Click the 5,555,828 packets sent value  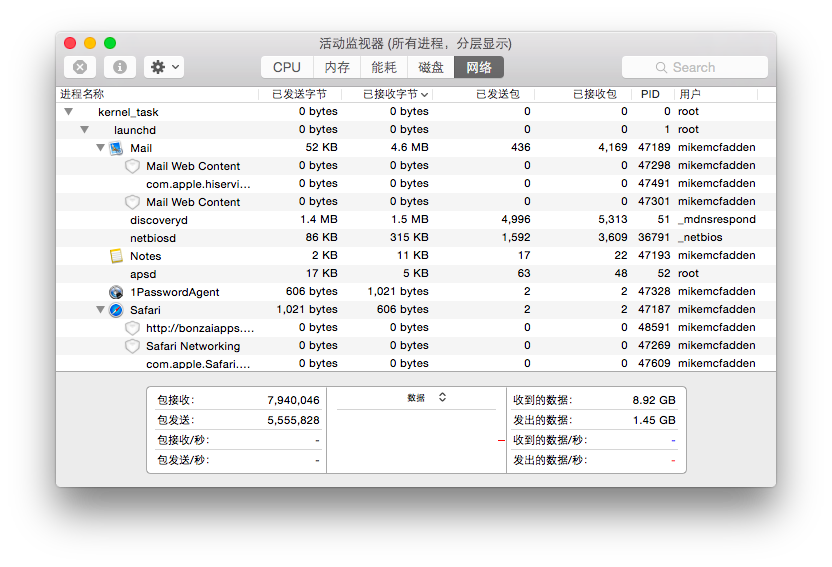293,421
